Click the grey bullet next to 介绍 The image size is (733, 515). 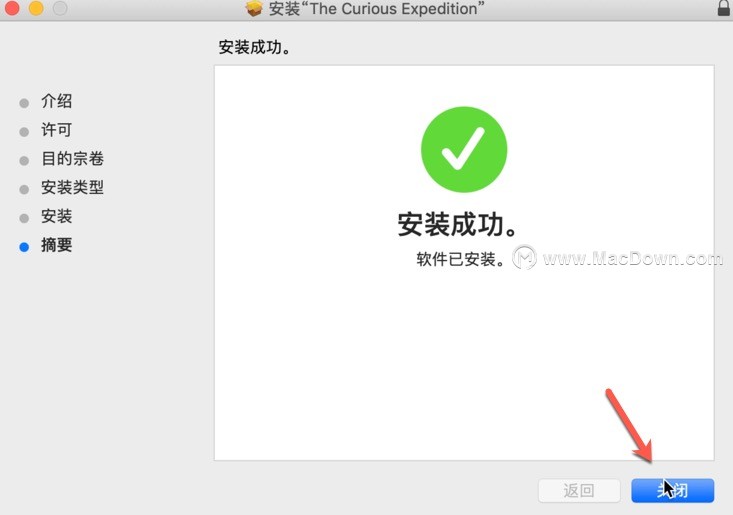(x=24, y=103)
